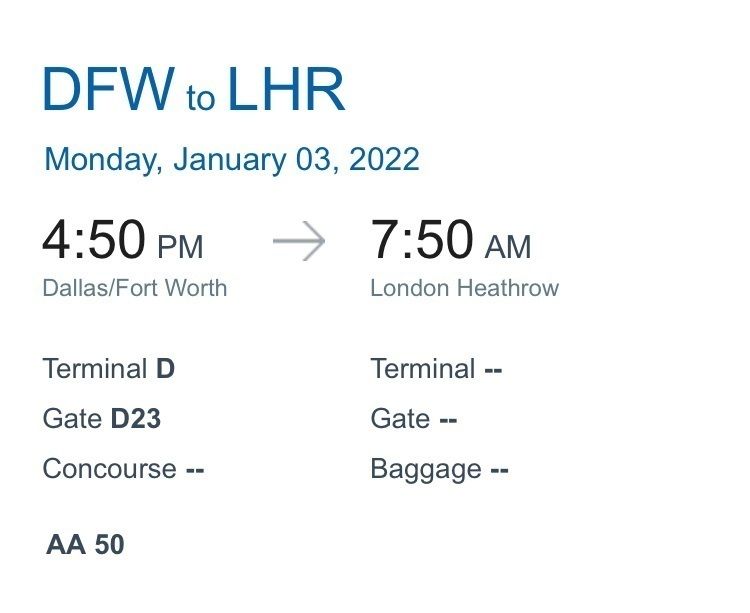Click the 4:50 departure time

[x=95, y=241]
